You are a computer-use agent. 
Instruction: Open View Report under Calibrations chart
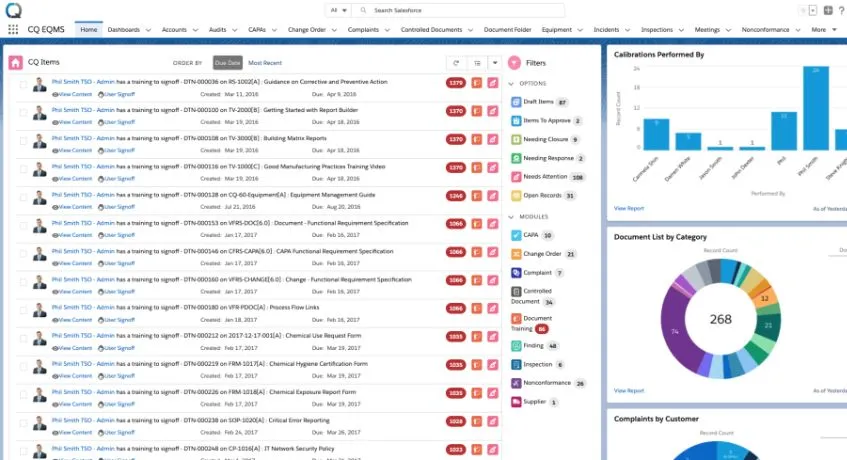(x=629, y=208)
